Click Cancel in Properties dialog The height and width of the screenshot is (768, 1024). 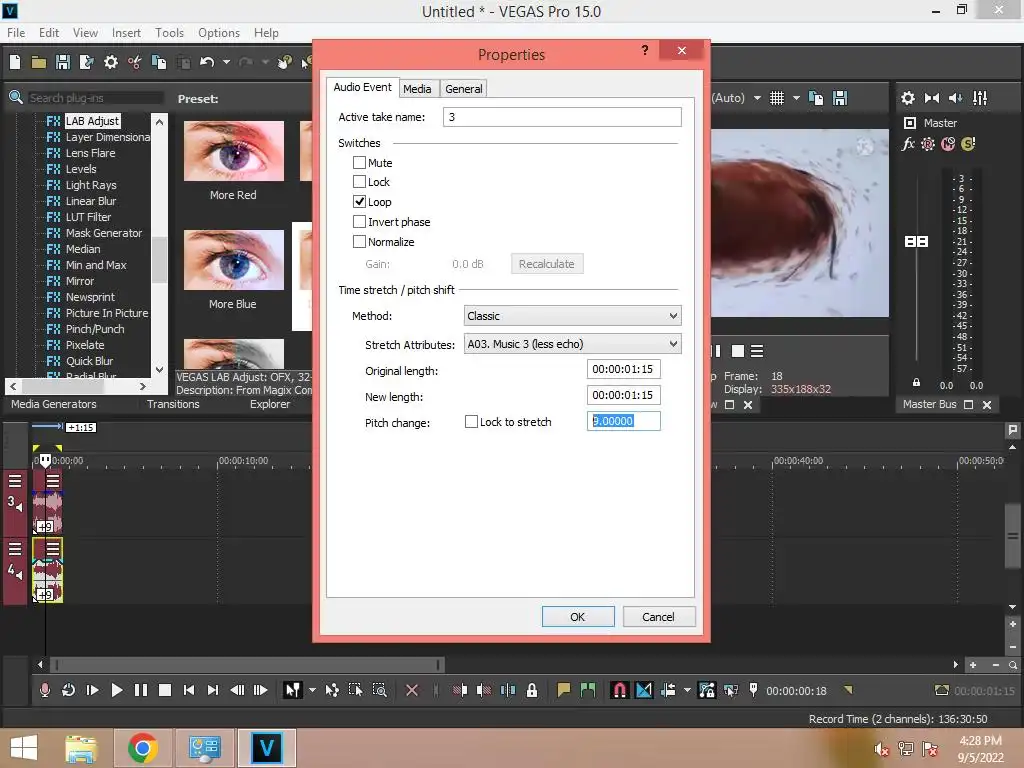coord(658,616)
